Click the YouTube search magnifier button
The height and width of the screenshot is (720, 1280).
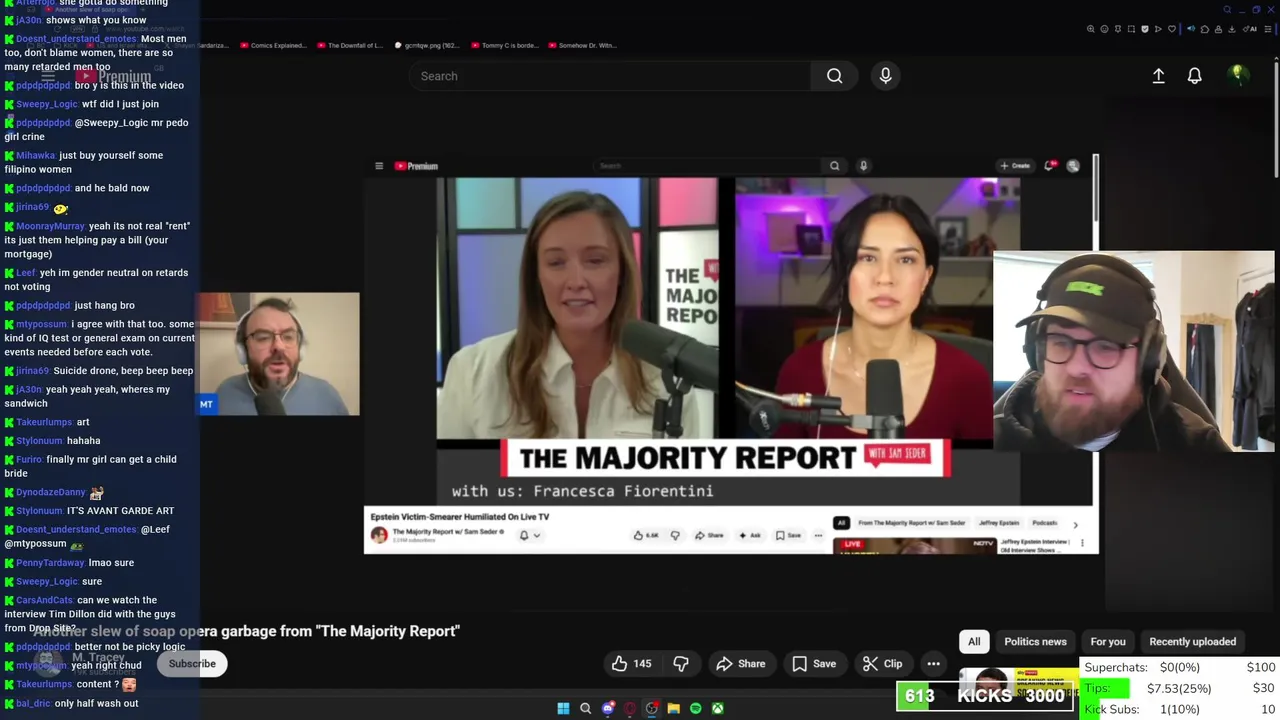[x=834, y=76]
